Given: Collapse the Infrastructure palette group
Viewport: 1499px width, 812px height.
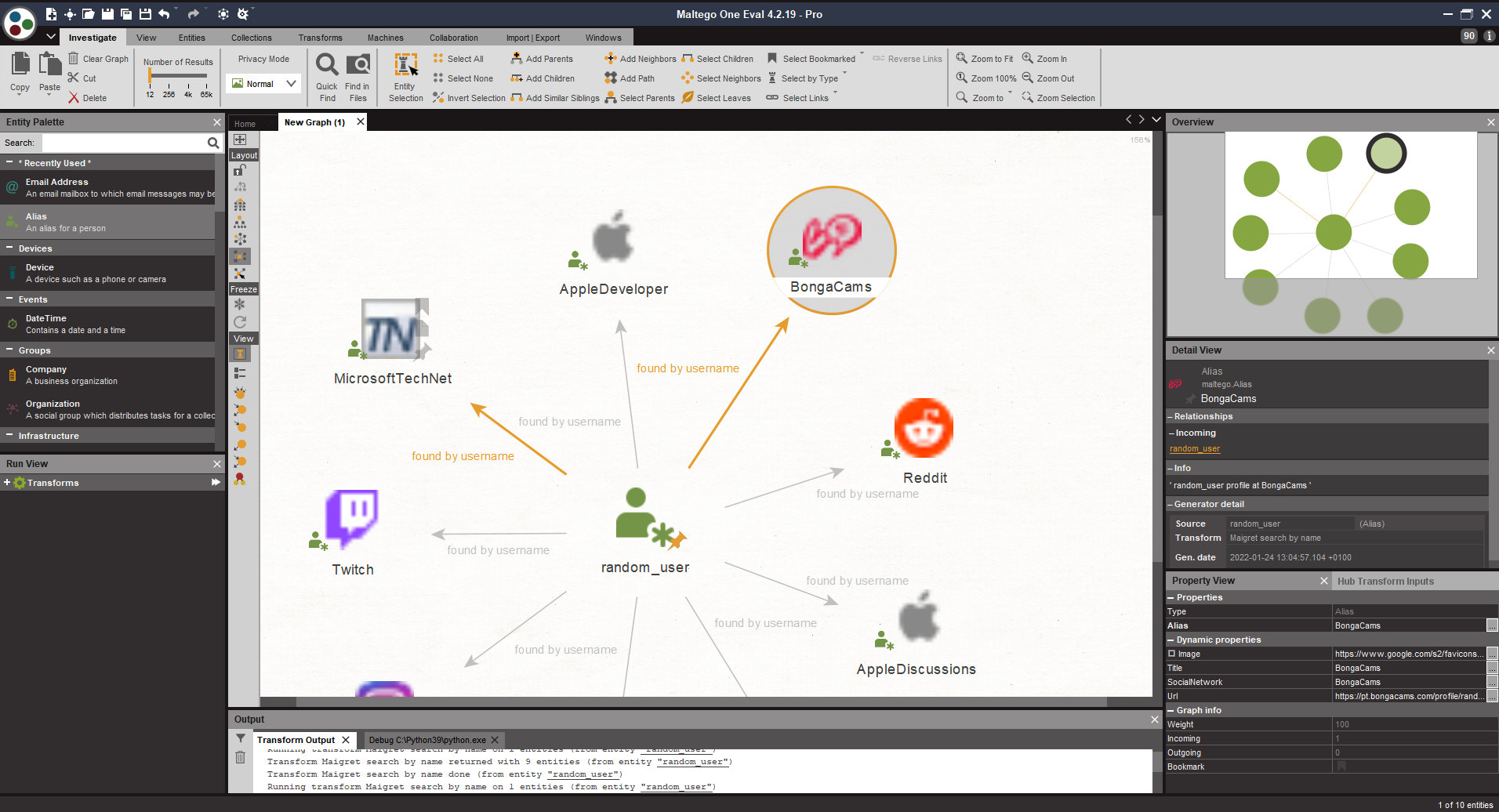Looking at the screenshot, I should click(x=9, y=435).
